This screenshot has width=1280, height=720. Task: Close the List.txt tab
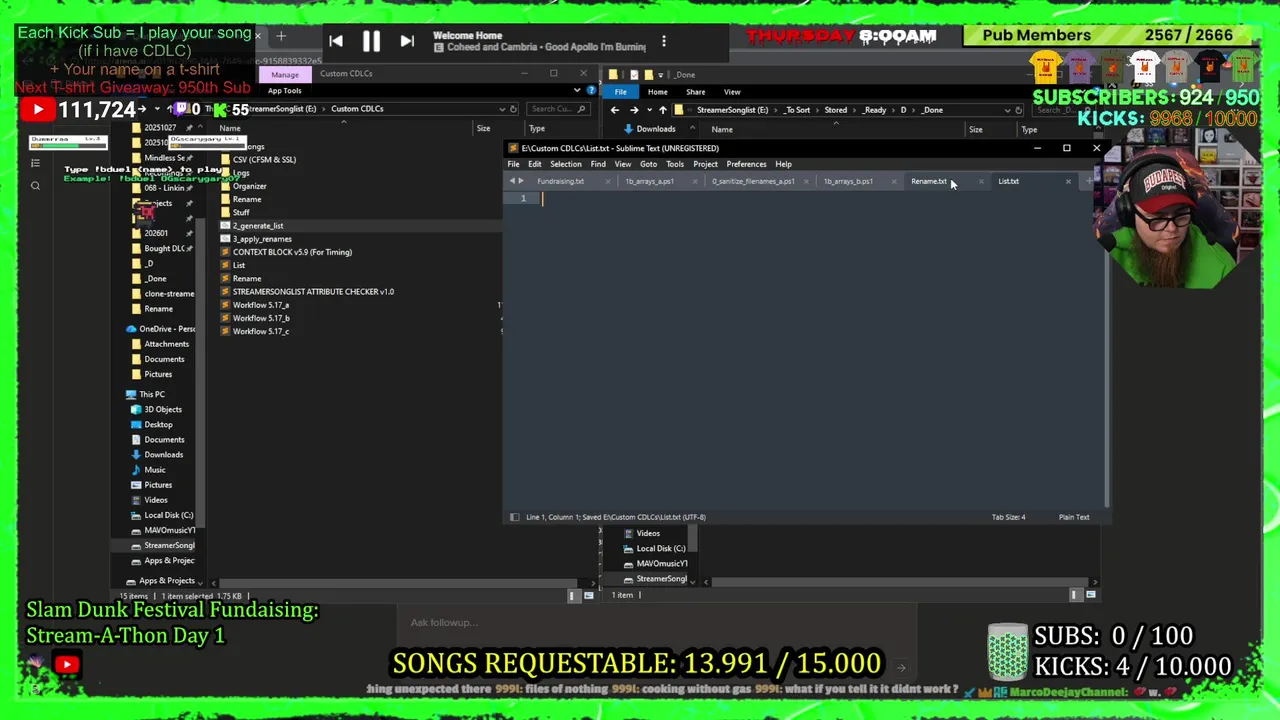point(1068,181)
